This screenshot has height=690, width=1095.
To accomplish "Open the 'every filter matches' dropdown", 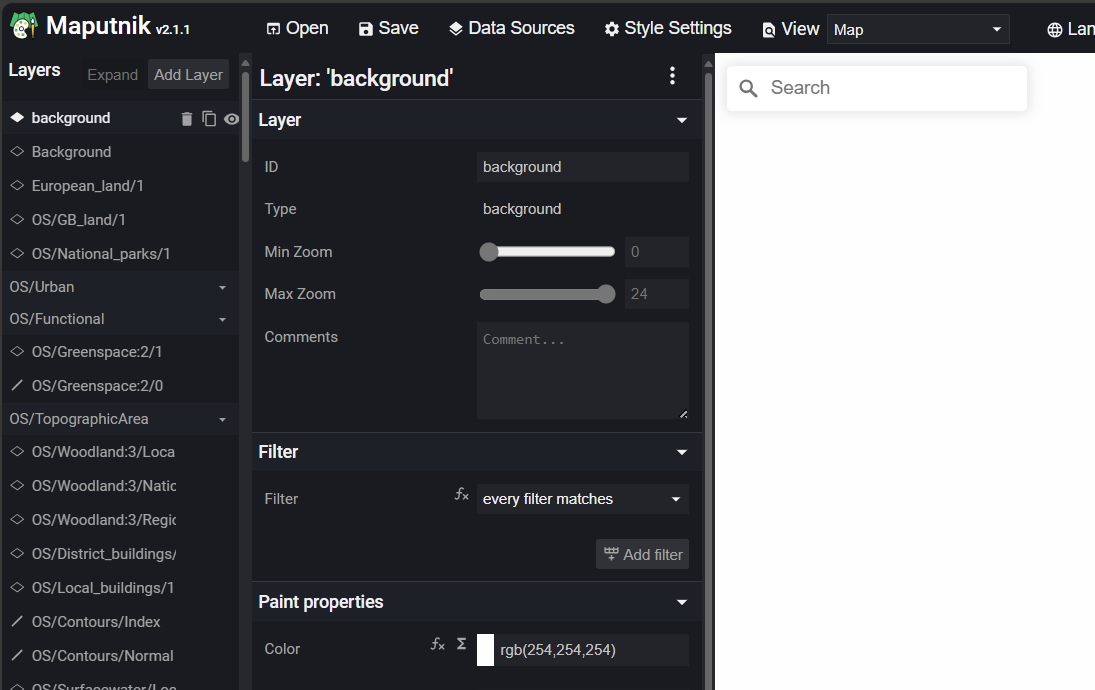I will (x=582, y=498).
